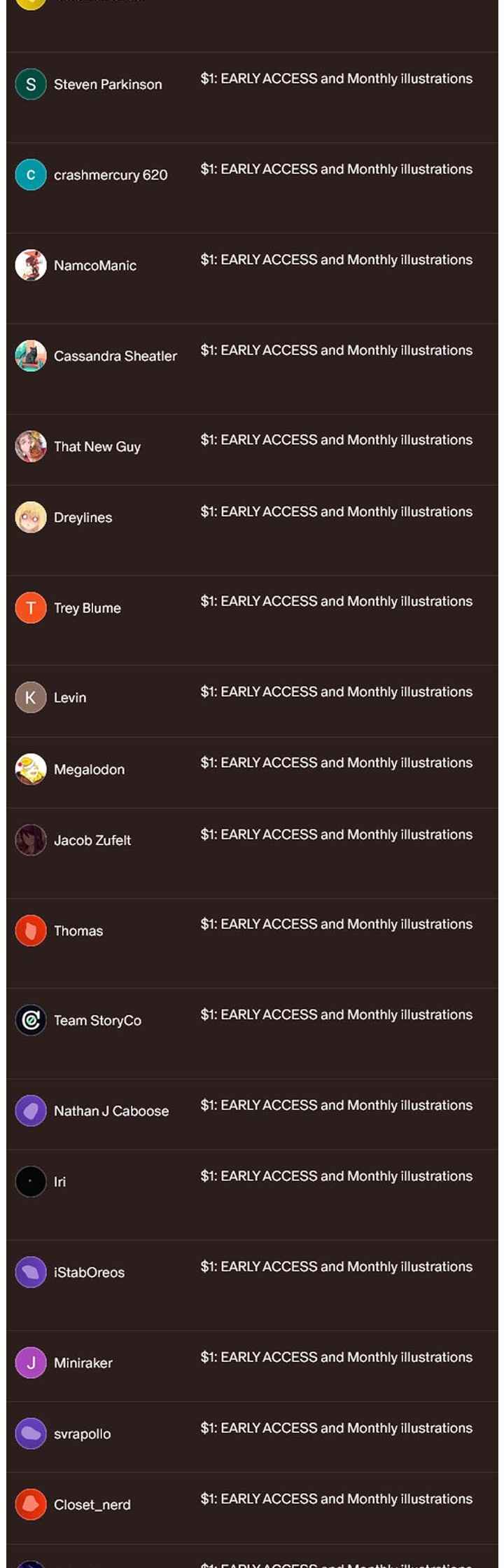Click Miniraker's purple J avatar
The height and width of the screenshot is (1568, 504).
(31, 1363)
